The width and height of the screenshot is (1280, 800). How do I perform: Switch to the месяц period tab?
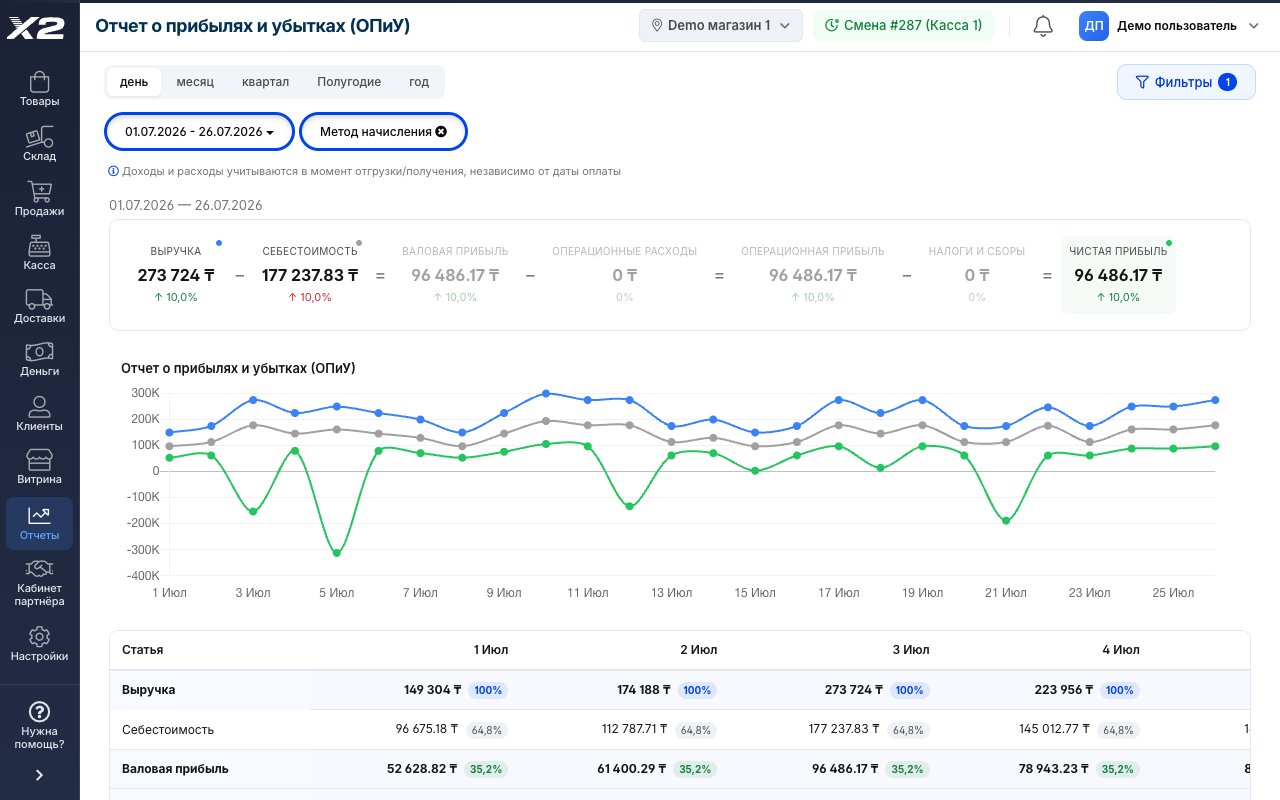pos(195,82)
